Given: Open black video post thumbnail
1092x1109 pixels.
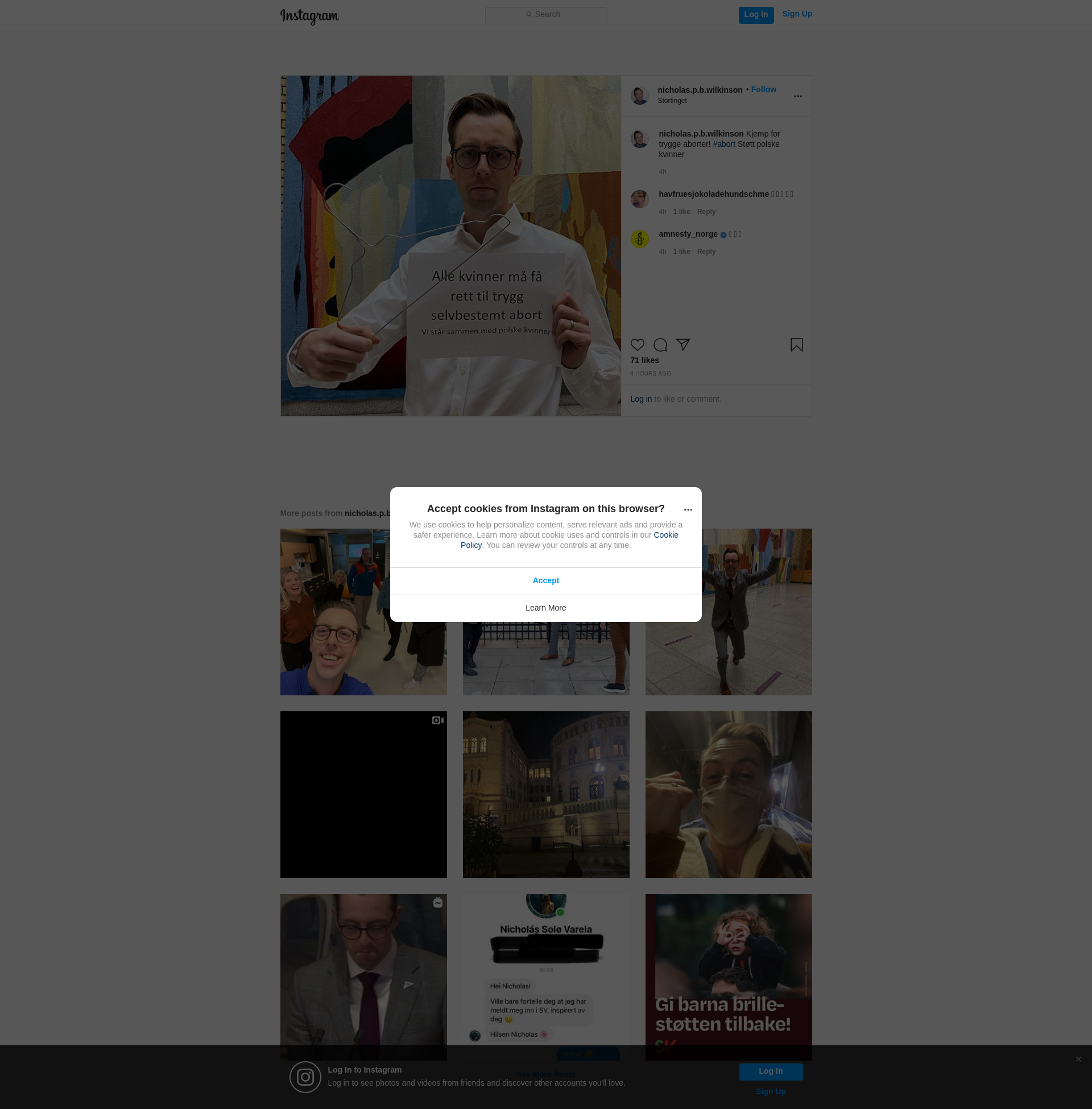Looking at the screenshot, I should pos(363,794).
